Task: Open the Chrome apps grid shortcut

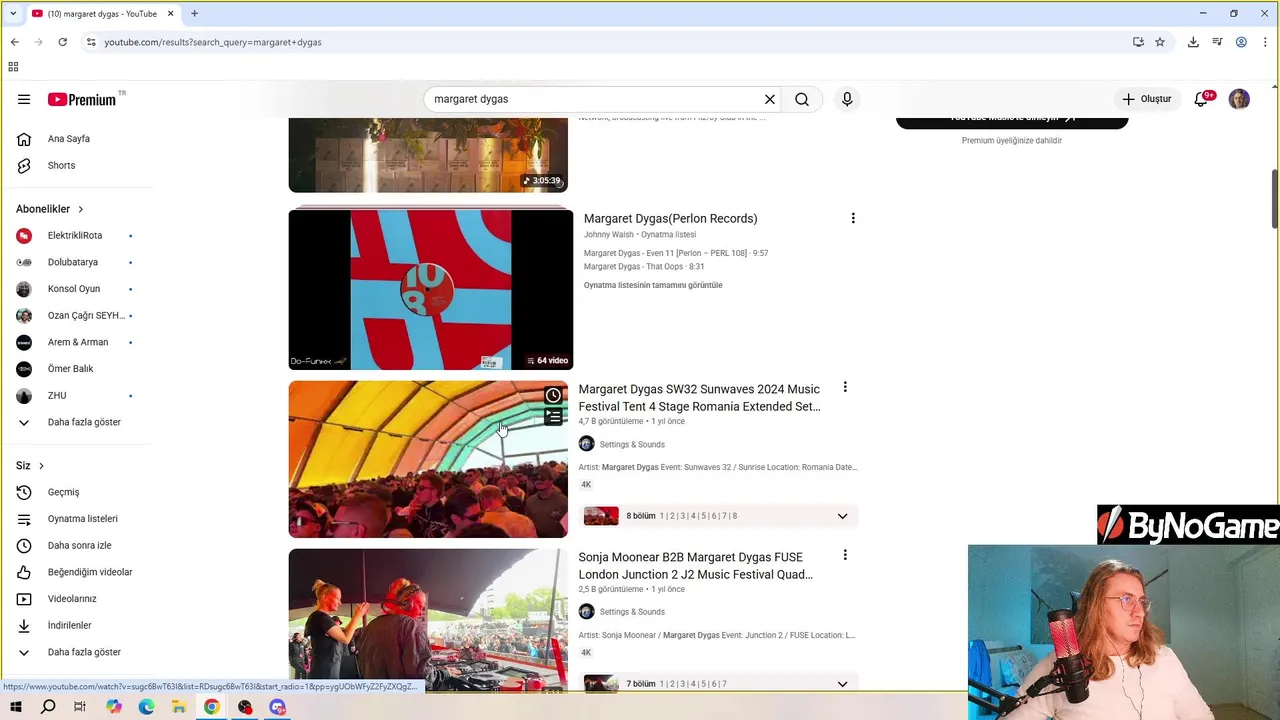Action: pos(13,67)
